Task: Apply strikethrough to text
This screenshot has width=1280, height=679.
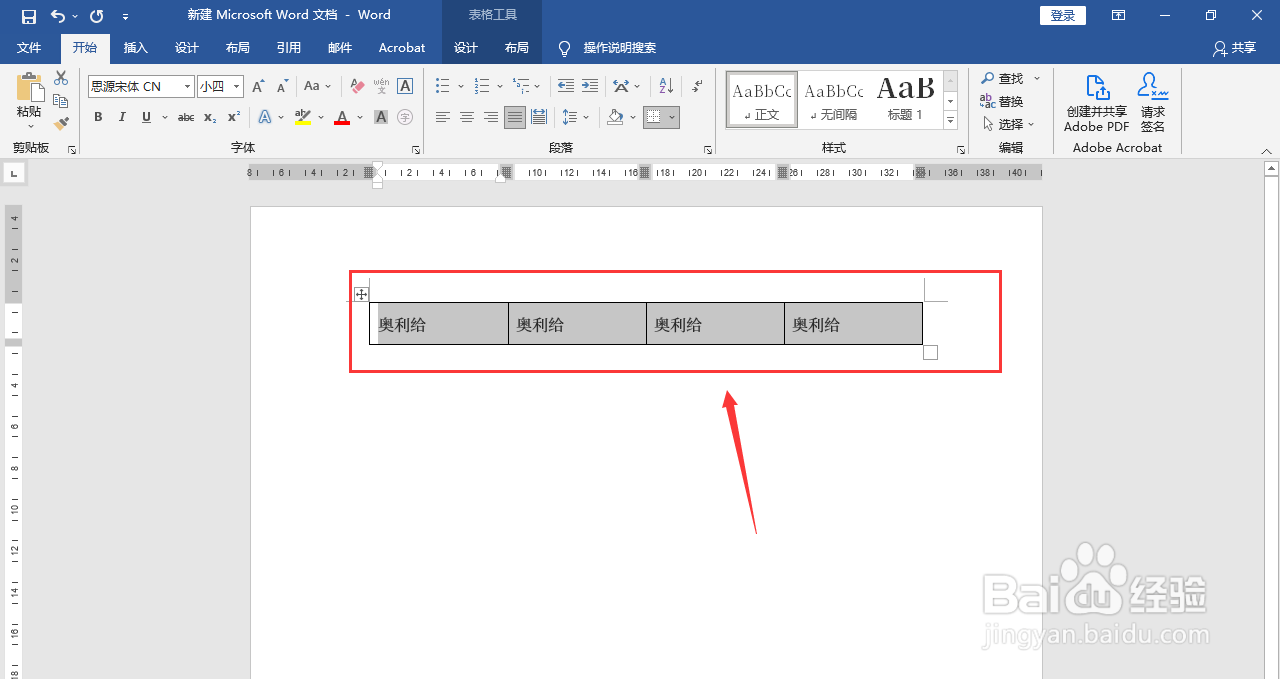Action: [185, 117]
